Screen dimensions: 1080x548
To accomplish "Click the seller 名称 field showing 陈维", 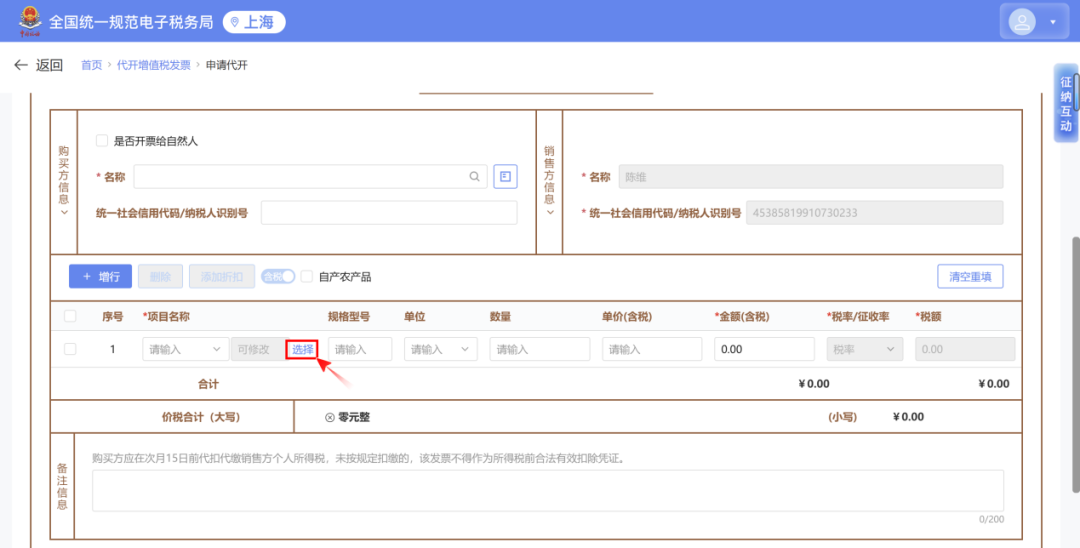I will tap(811, 176).
